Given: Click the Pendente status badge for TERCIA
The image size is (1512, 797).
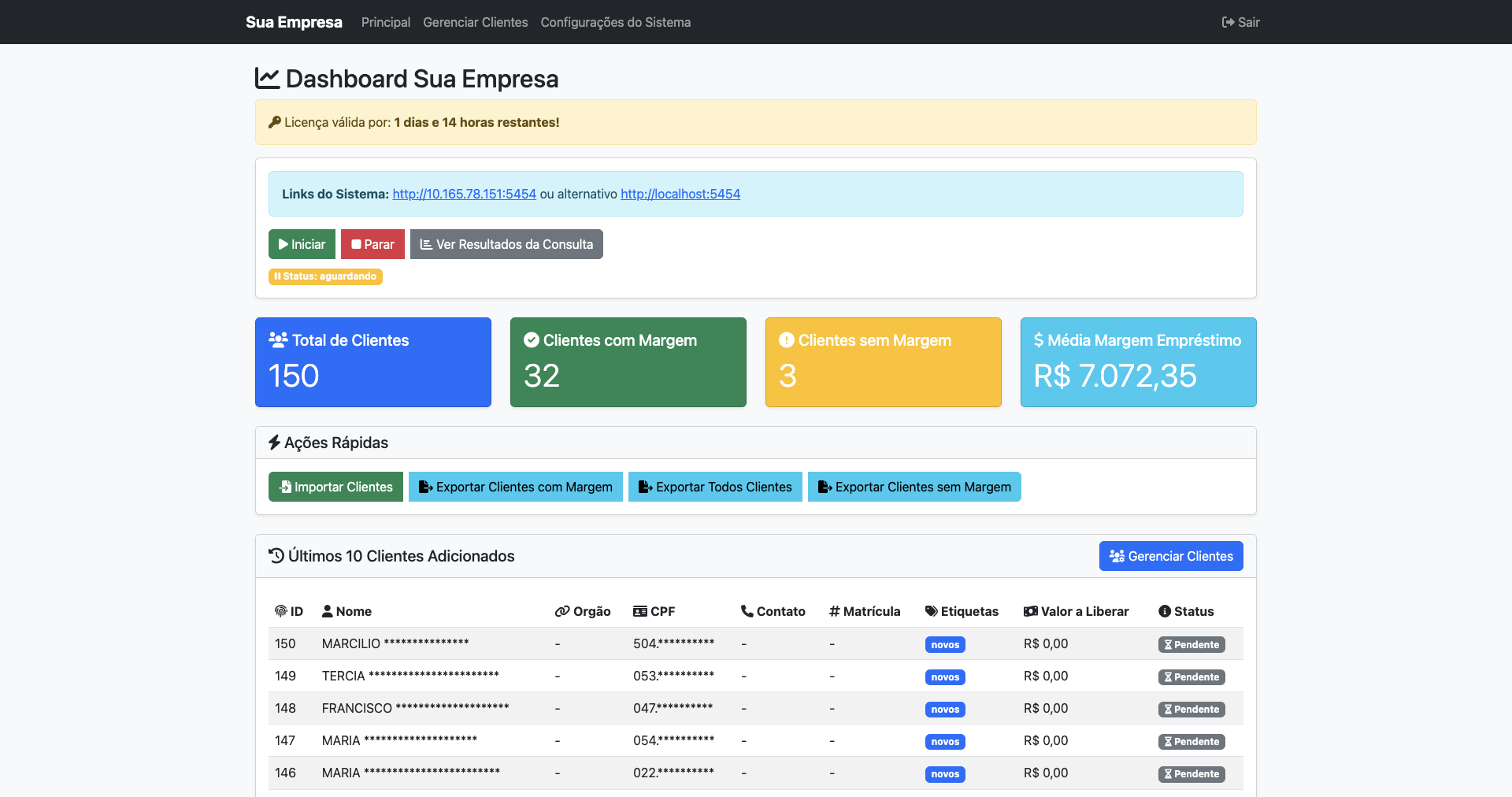Looking at the screenshot, I should (1191, 677).
